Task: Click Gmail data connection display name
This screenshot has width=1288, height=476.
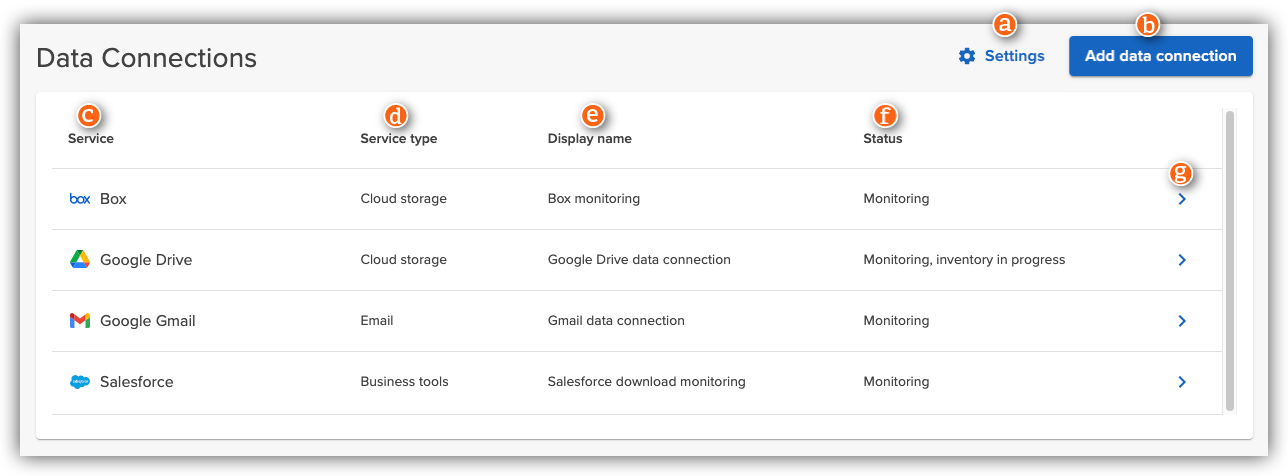Action: coord(616,321)
